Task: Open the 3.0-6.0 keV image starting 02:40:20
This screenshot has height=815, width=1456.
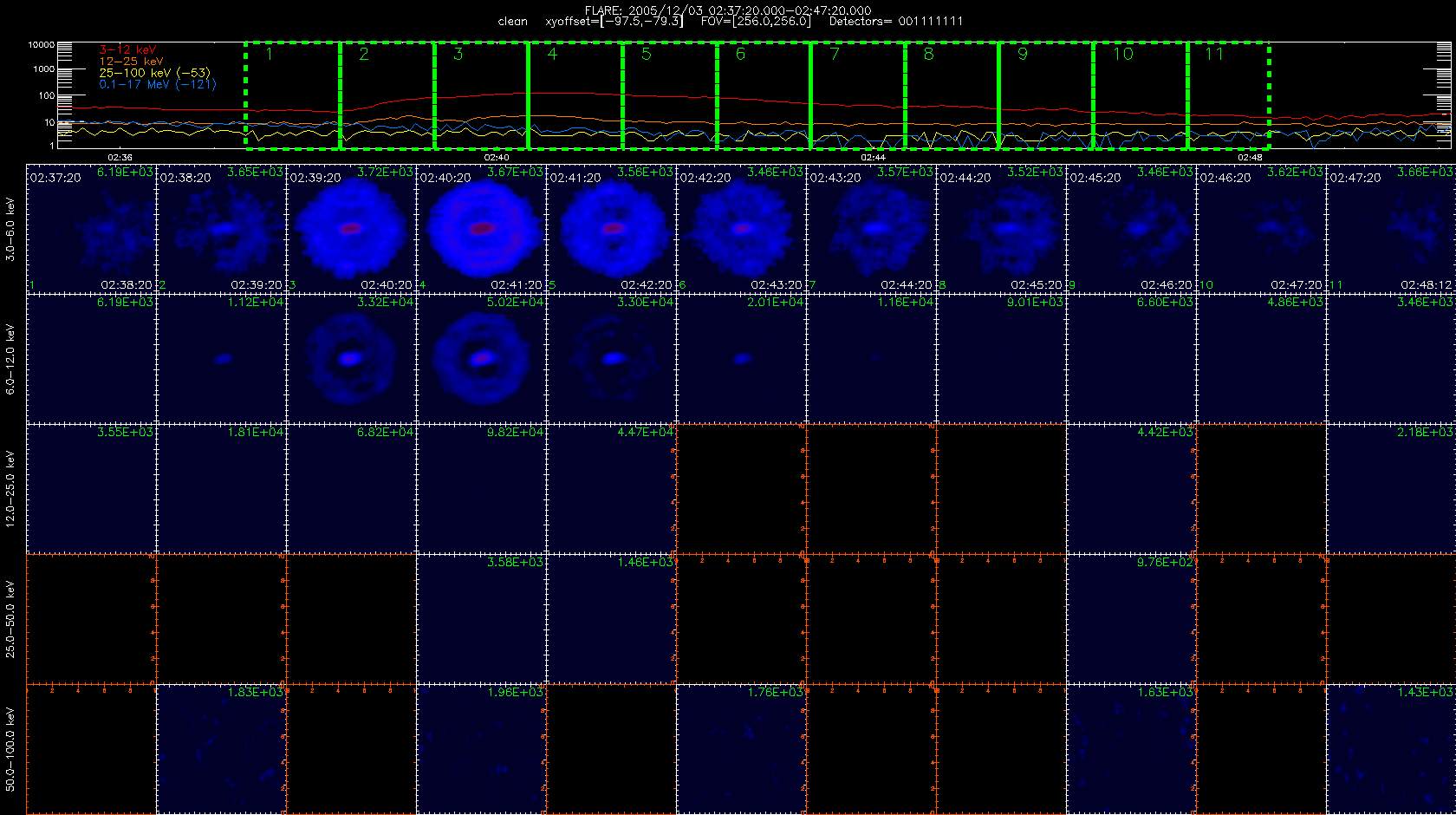Action: point(481,229)
